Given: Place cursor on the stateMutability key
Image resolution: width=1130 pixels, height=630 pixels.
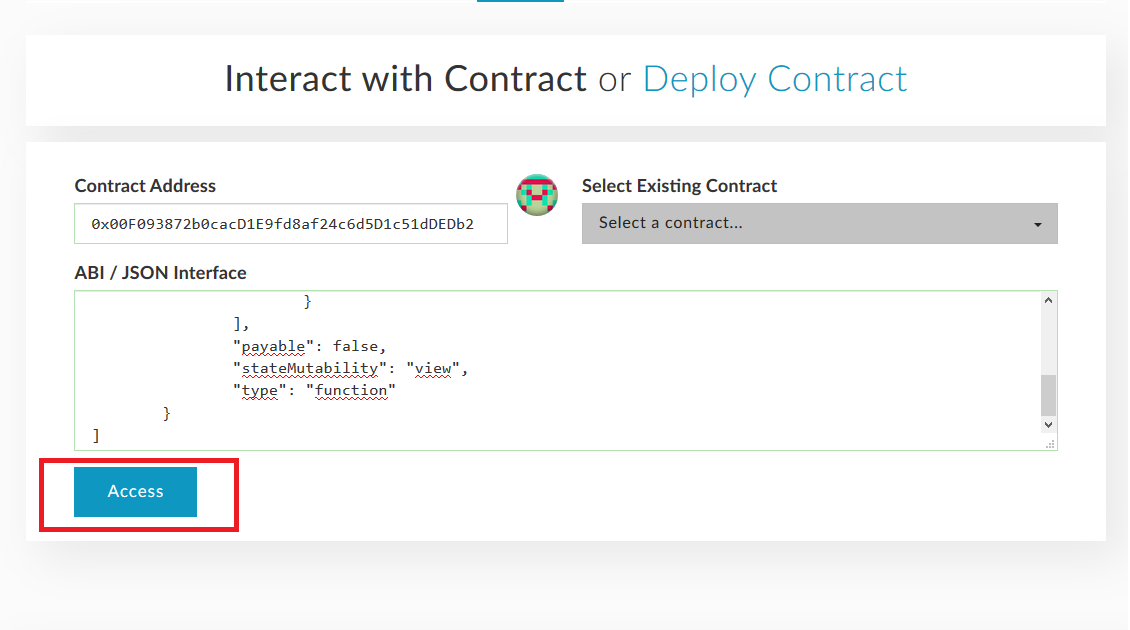Looking at the screenshot, I should (x=310, y=369).
